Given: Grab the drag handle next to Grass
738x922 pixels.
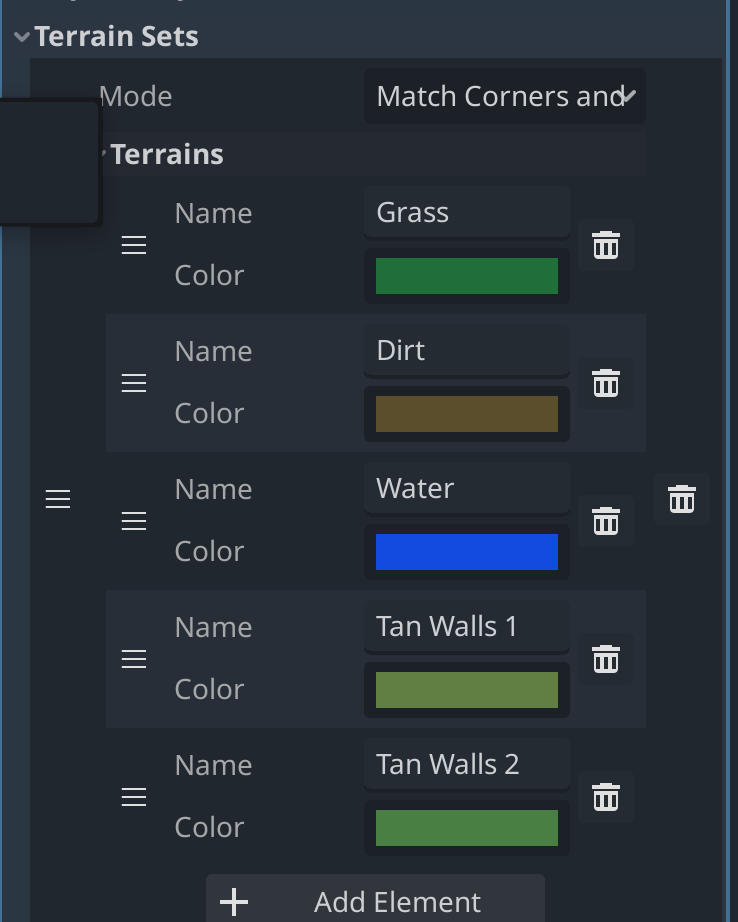Looking at the screenshot, I should pos(134,245).
